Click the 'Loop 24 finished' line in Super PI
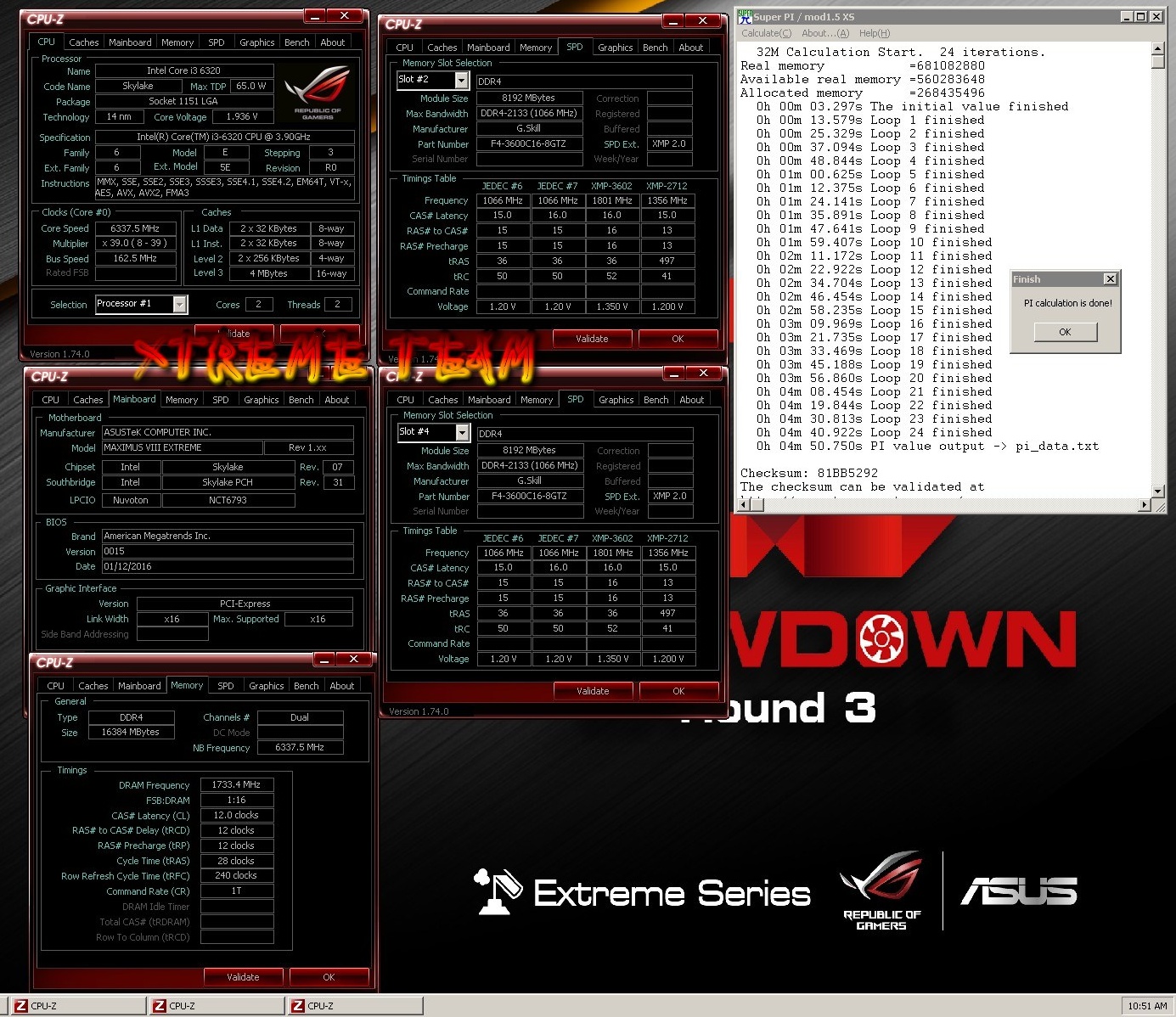 (x=874, y=433)
